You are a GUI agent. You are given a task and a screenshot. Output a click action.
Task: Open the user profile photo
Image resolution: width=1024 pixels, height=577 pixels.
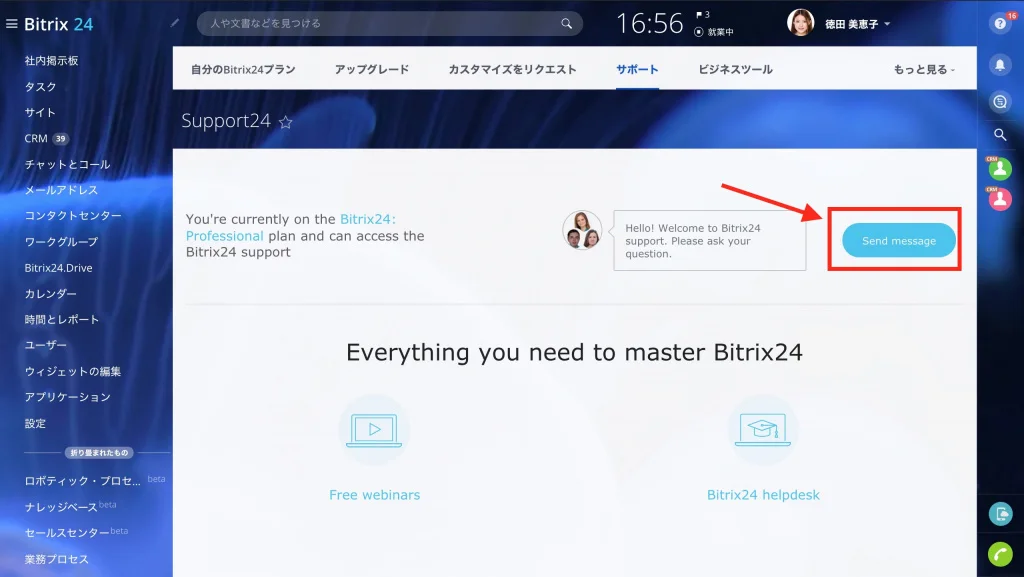tap(800, 23)
